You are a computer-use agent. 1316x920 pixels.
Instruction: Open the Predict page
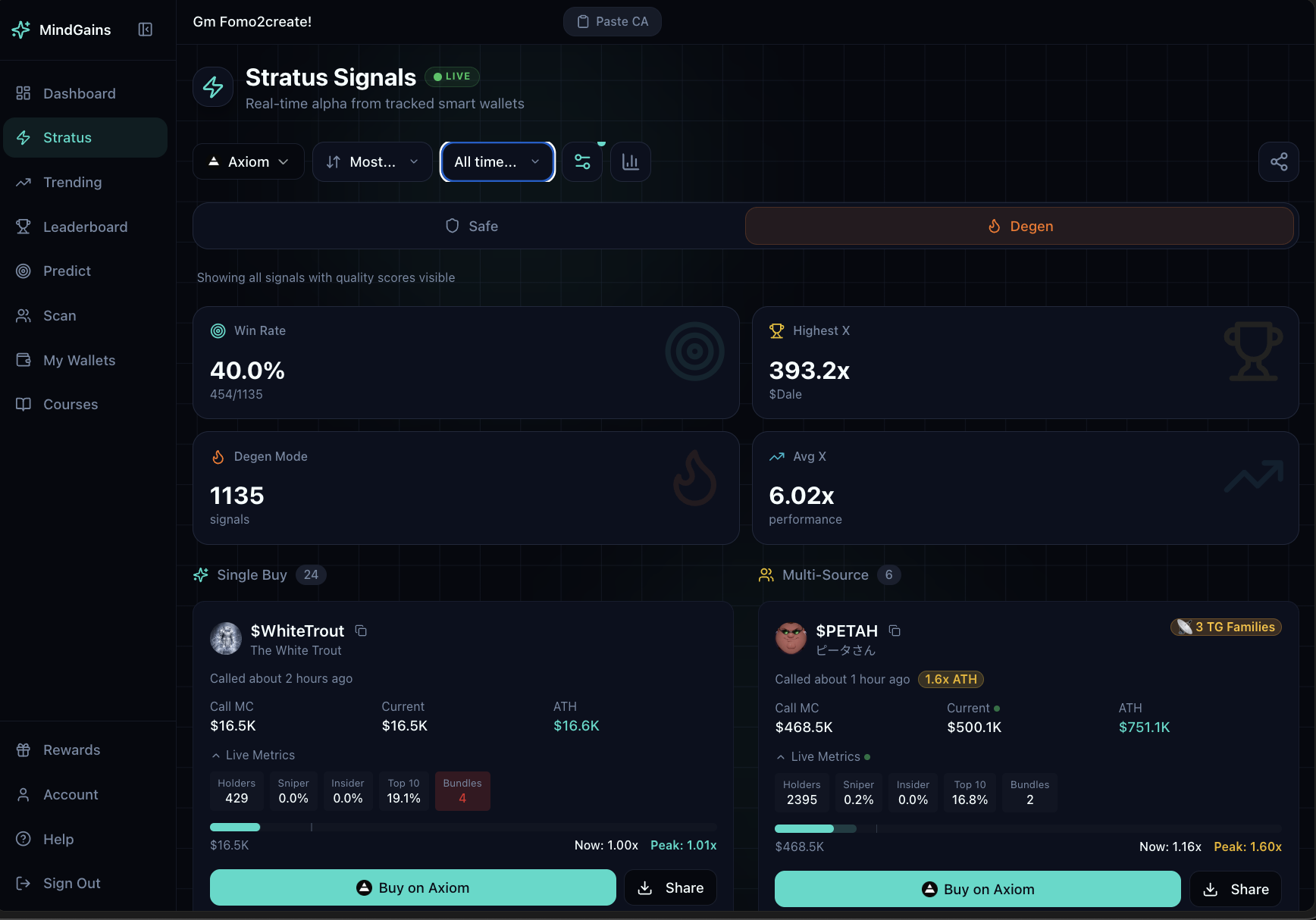(67, 271)
